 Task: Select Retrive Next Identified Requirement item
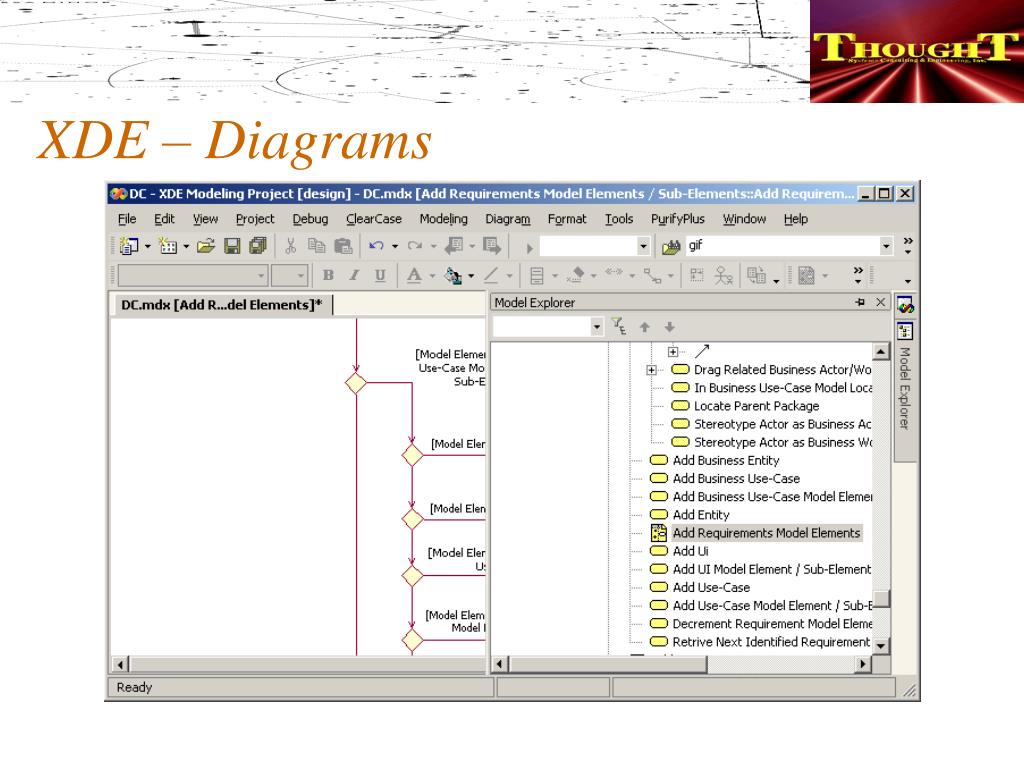point(771,642)
